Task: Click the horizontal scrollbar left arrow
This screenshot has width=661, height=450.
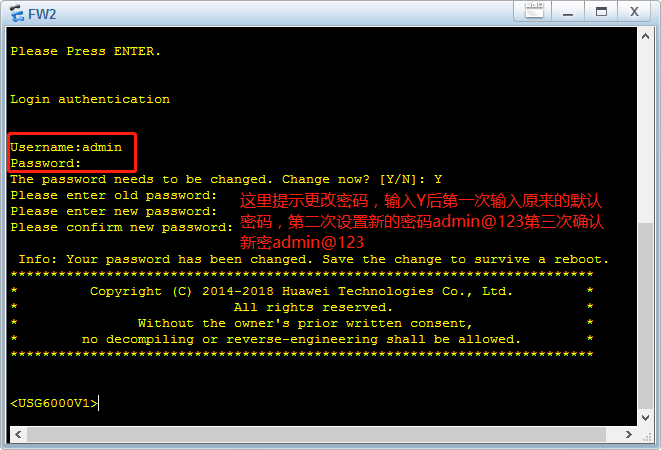Action: pos(18,434)
